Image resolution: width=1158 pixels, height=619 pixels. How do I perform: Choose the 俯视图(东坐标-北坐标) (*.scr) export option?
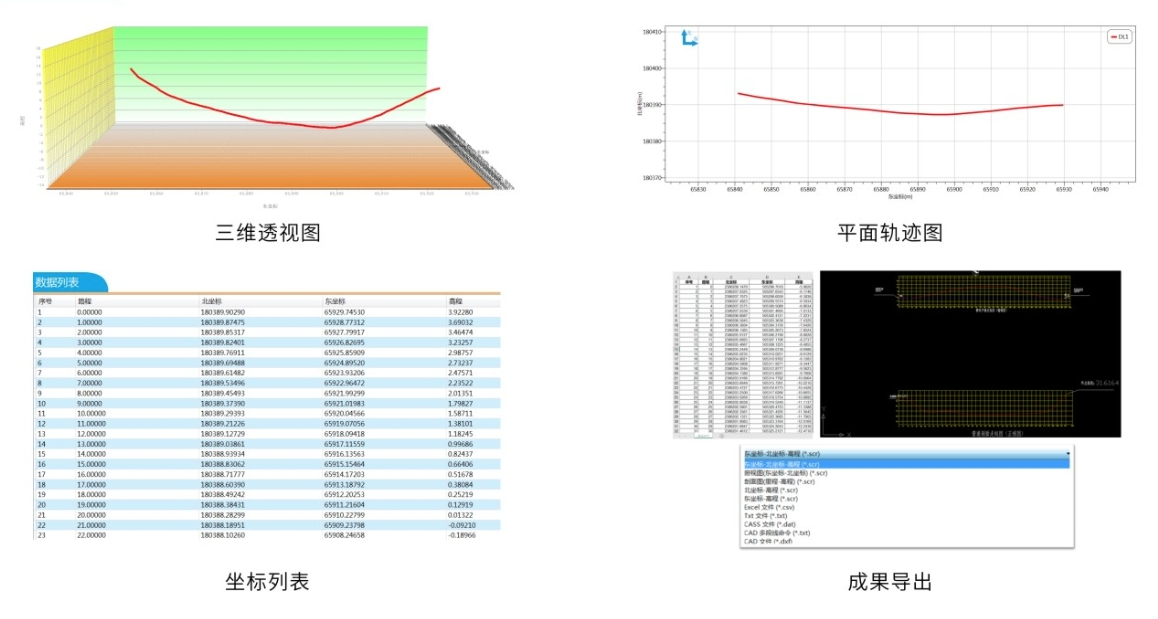point(786,473)
